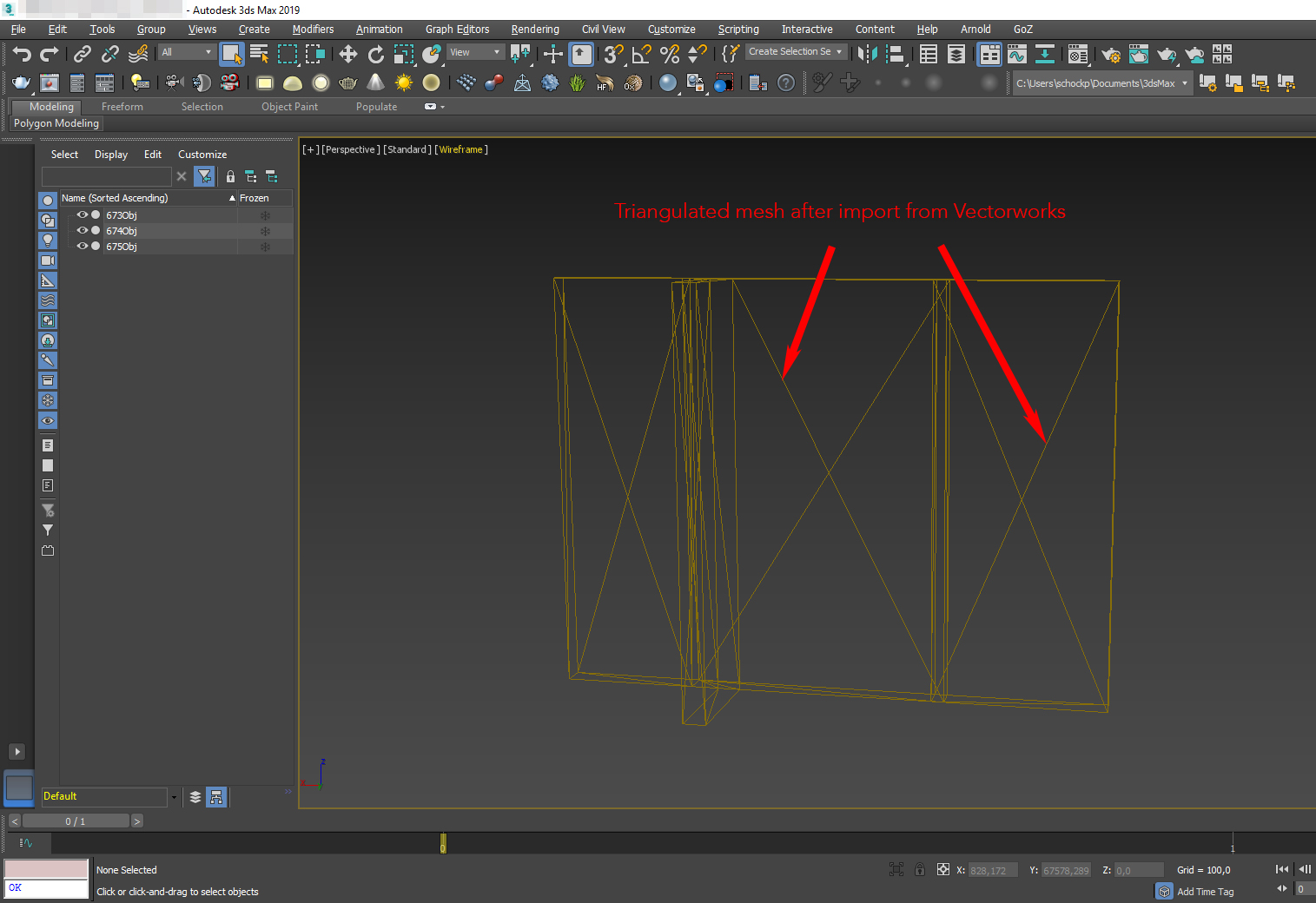
Task: Open the Modifiers menu
Action: 313,30
